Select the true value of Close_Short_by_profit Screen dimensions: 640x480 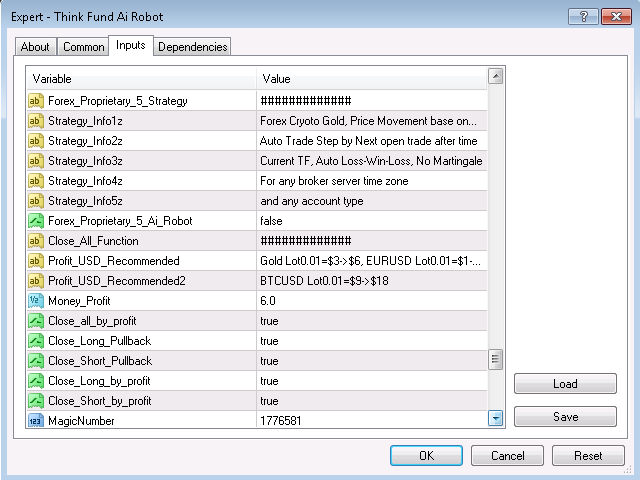269,401
